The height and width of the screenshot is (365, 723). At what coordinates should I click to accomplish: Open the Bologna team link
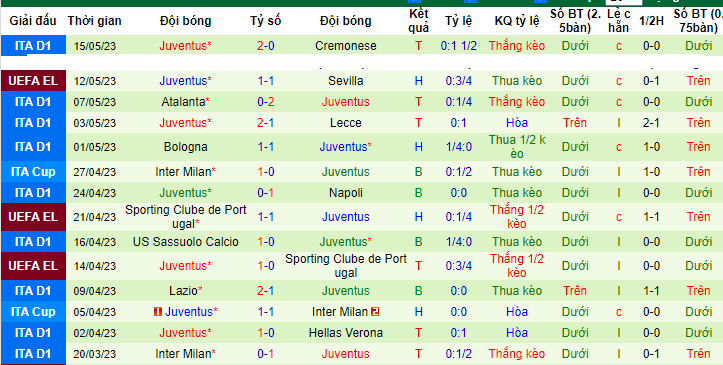point(186,147)
